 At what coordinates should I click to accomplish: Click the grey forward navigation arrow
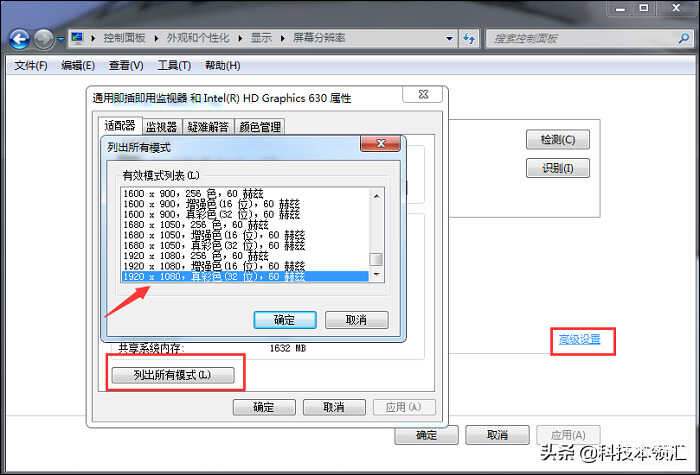click(43, 39)
